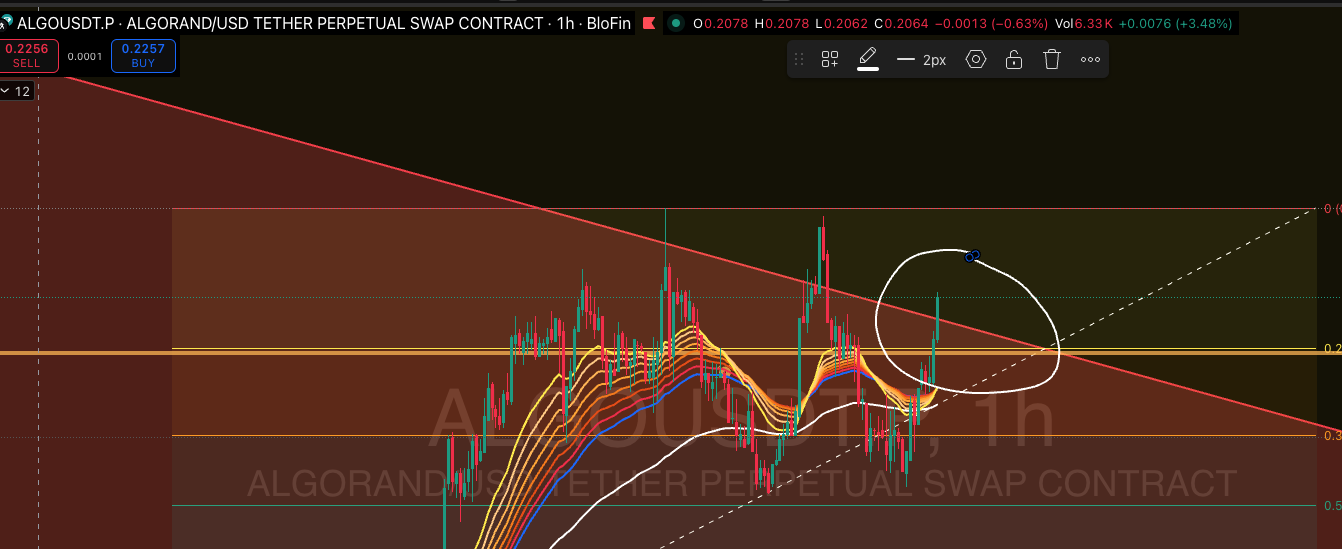
Task: Click the 0.0001 spread value between Sell and Buy
Action: pos(85,57)
